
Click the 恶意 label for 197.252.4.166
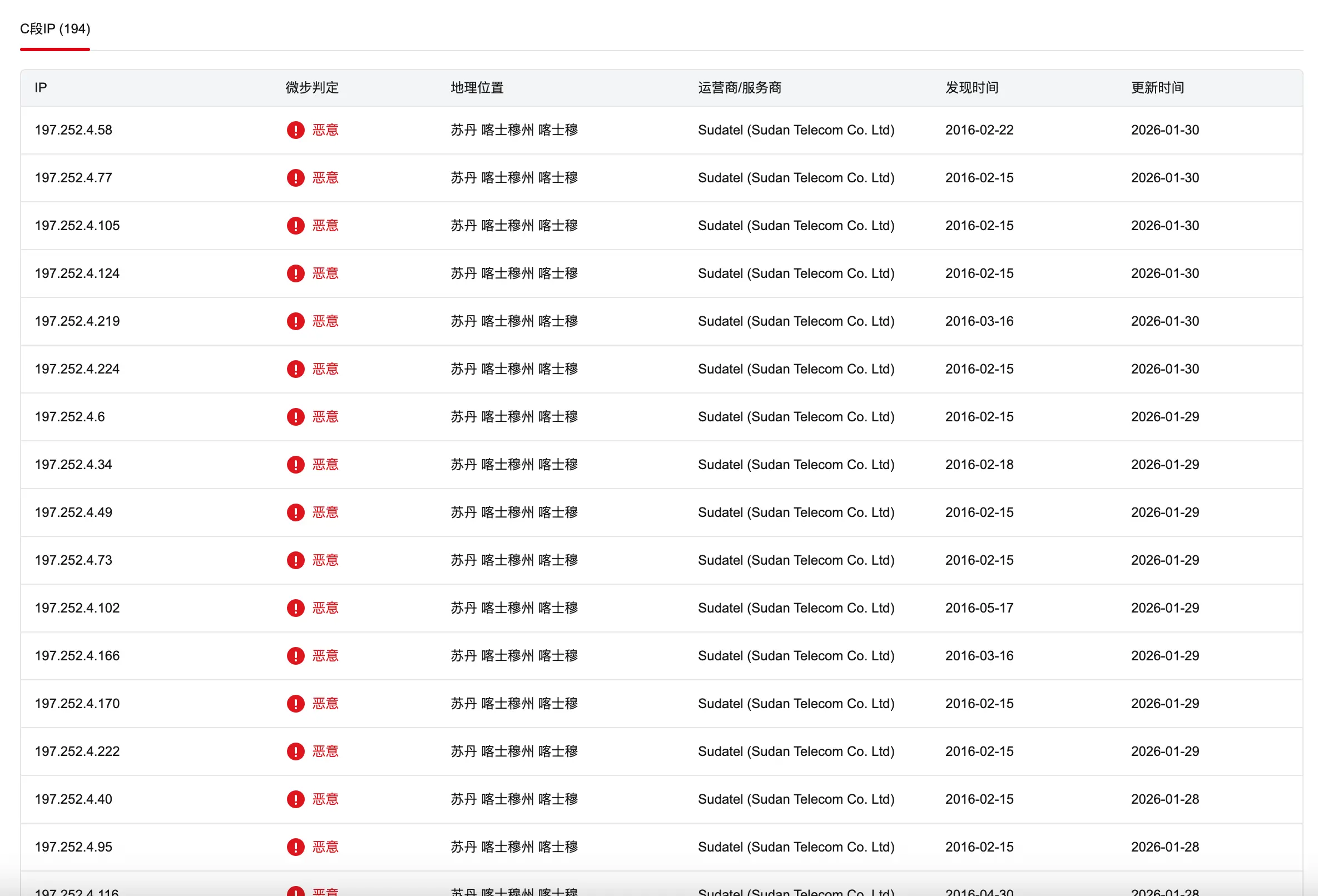[325, 656]
